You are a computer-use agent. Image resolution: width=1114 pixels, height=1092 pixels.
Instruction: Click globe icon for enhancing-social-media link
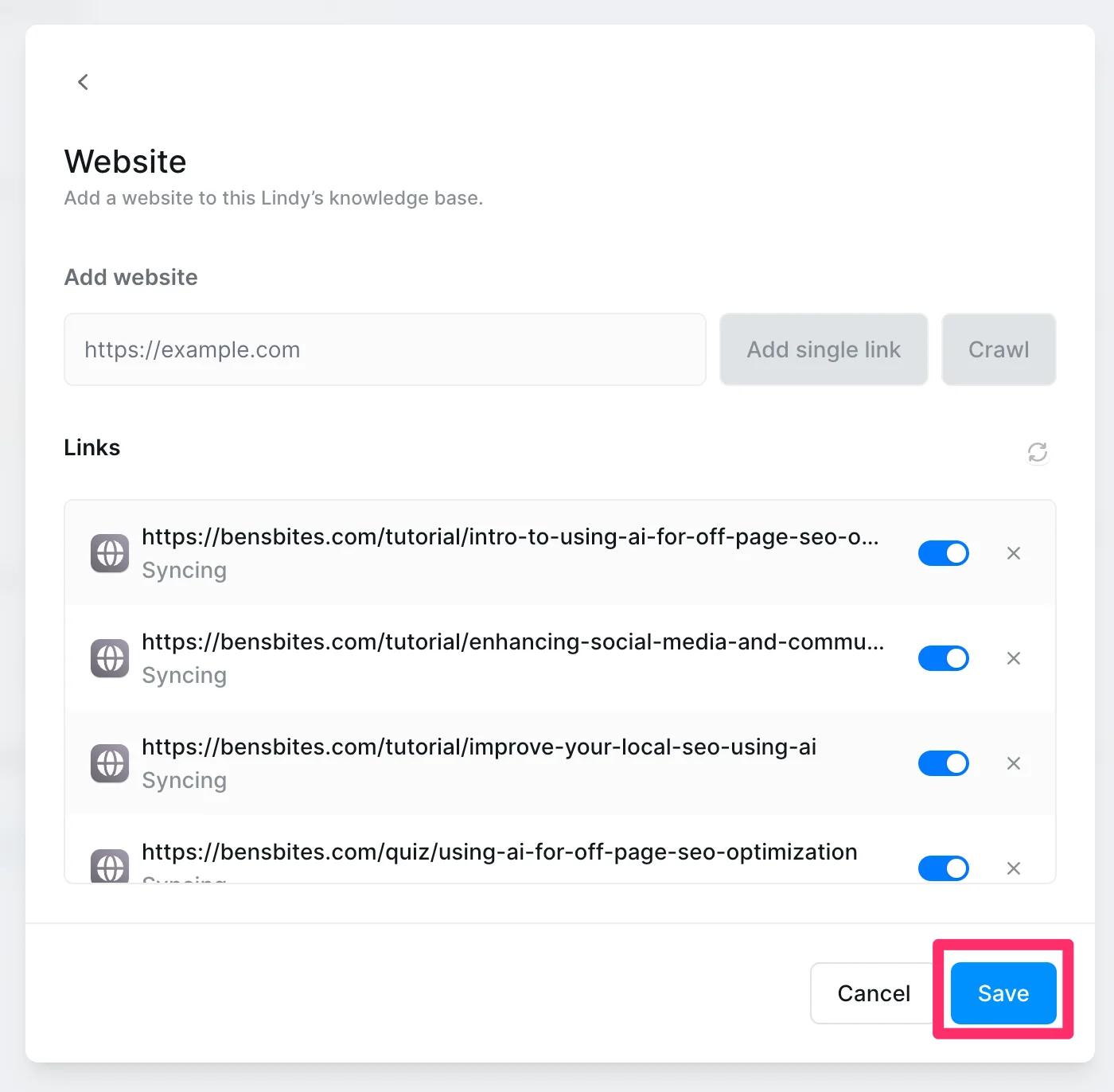(110, 658)
